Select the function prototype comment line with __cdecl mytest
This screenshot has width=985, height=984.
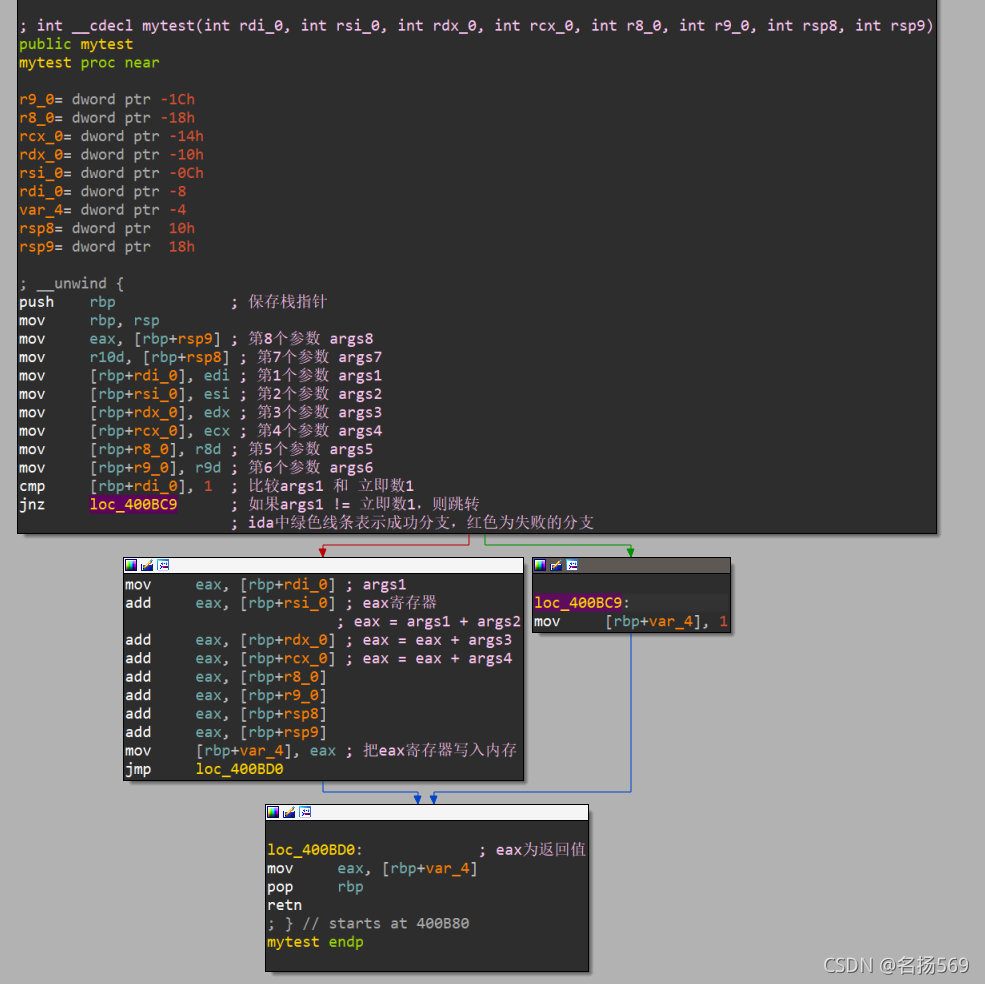click(x=476, y=26)
